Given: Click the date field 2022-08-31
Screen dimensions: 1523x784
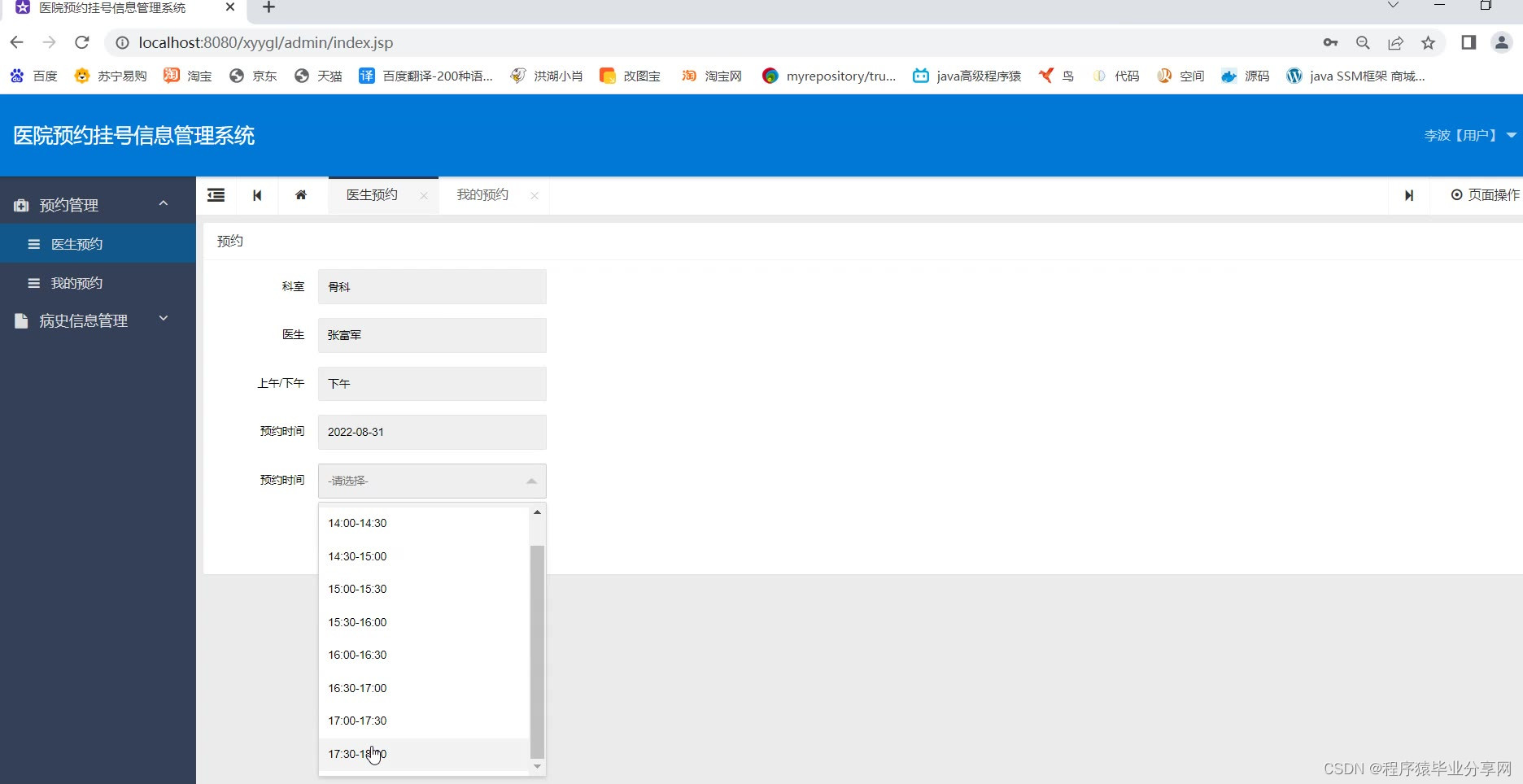Looking at the screenshot, I should (432, 432).
